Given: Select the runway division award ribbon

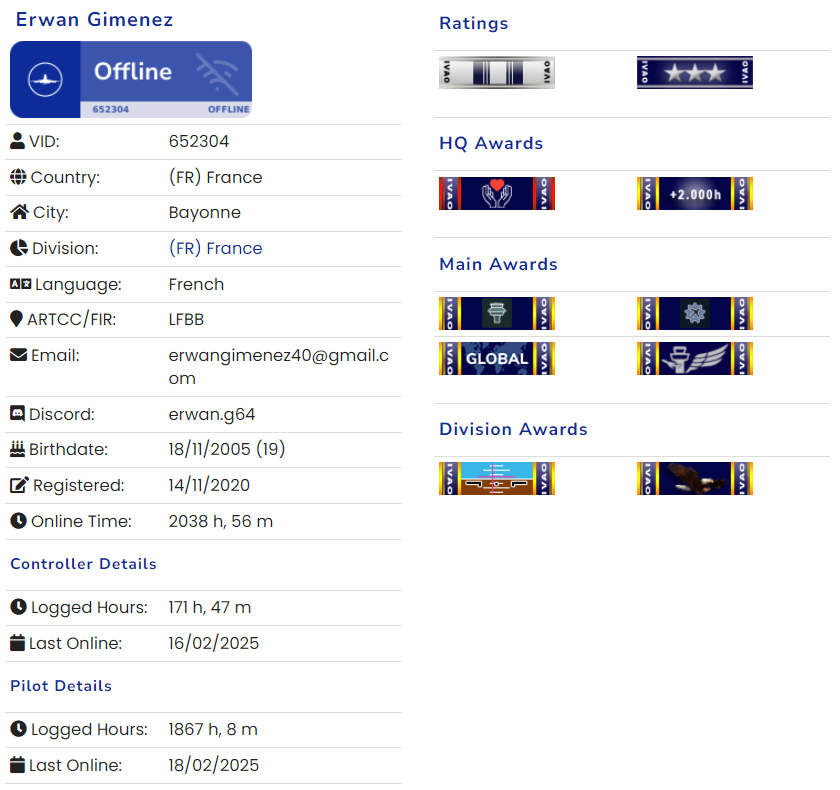Looking at the screenshot, I should [x=496, y=479].
